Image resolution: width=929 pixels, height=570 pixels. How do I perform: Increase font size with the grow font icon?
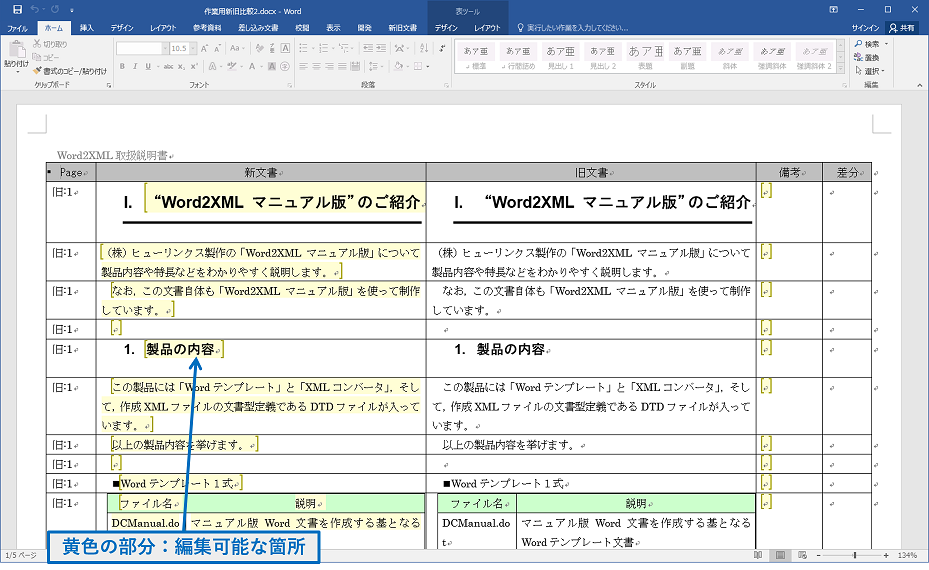pyautogui.click(x=204, y=49)
